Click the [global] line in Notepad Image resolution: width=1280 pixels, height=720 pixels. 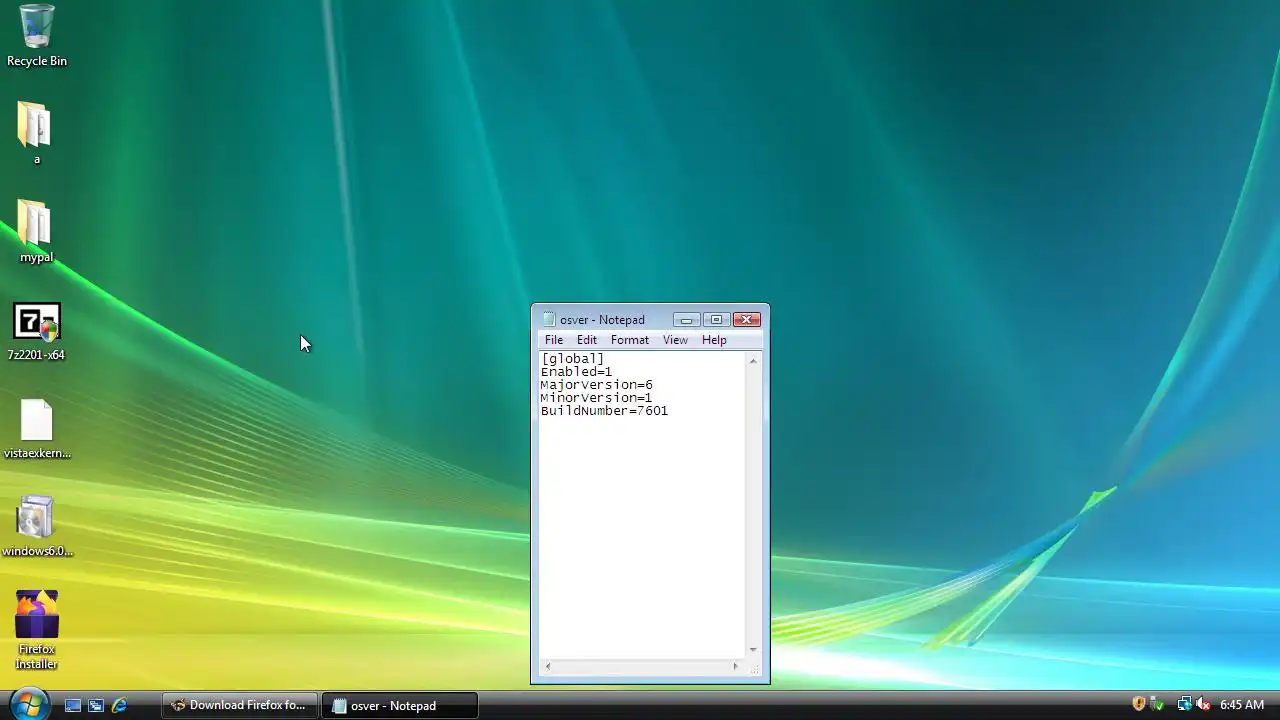pos(572,359)
